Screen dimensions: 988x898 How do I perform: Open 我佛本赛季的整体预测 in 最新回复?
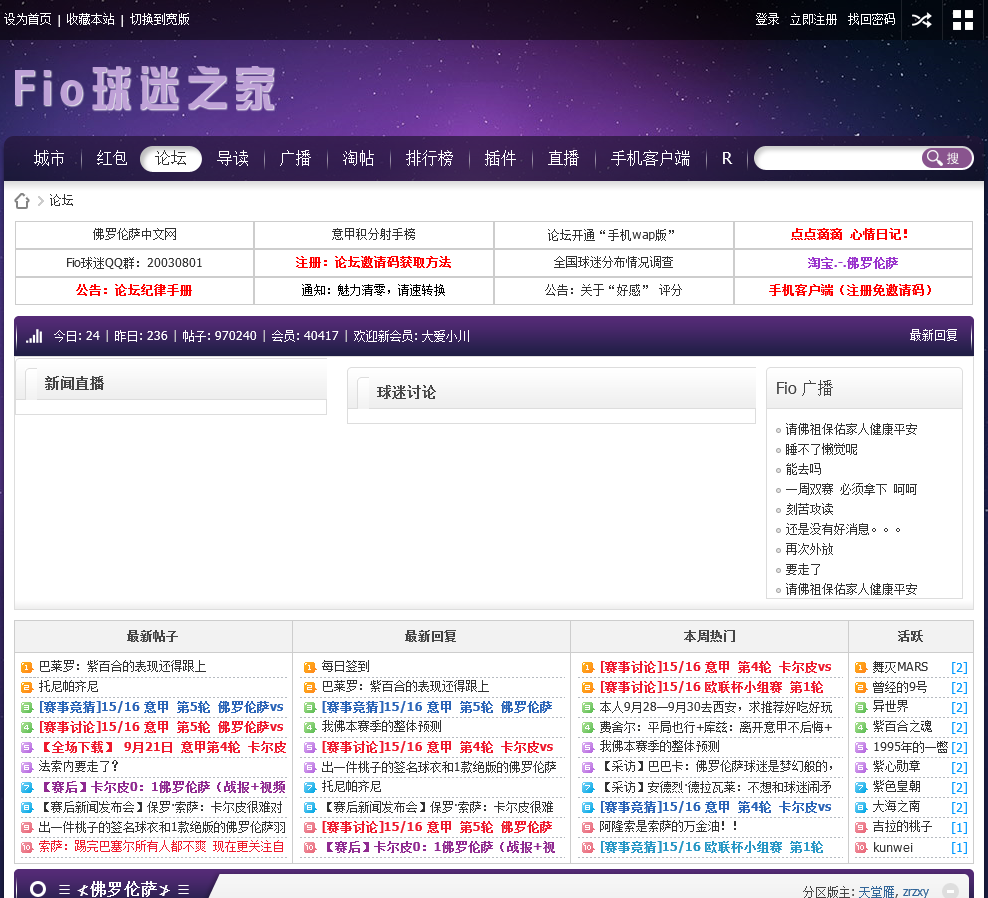click(x=381, y=726)
